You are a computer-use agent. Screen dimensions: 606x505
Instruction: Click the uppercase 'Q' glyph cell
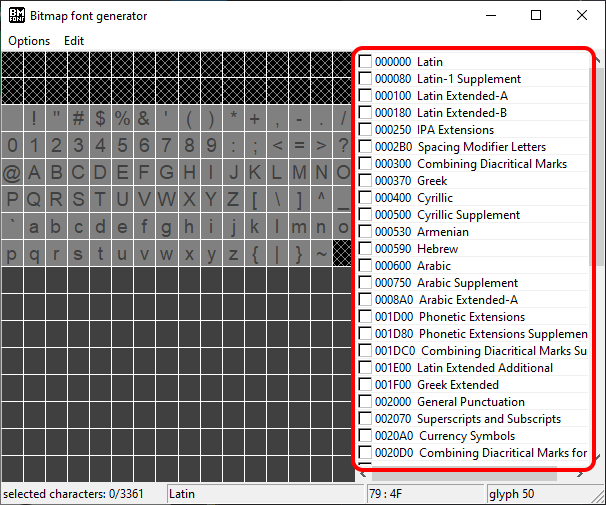pyautogui.click(x=34, y=199)
